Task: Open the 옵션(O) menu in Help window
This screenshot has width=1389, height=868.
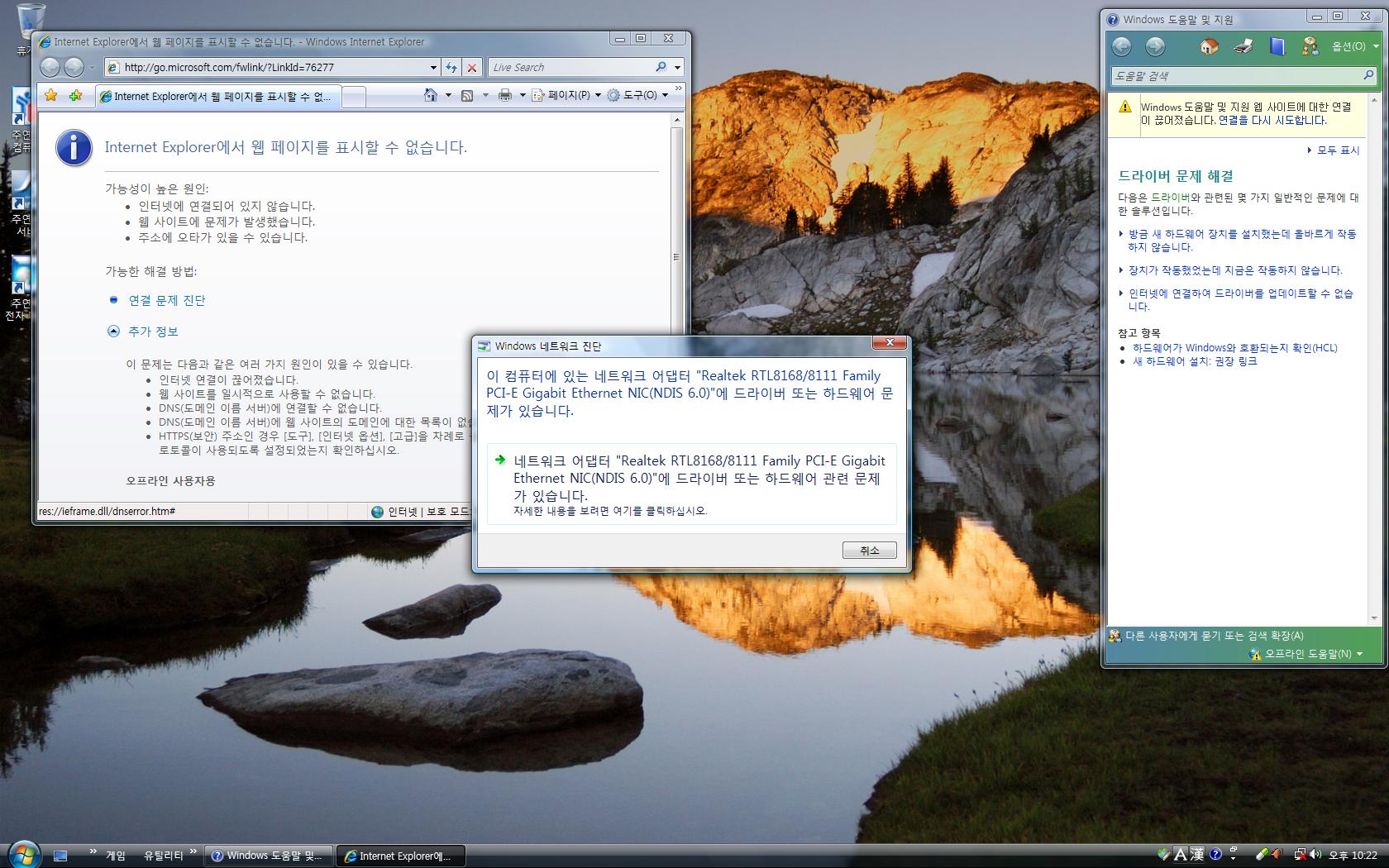Action: tap(1355, 46)
